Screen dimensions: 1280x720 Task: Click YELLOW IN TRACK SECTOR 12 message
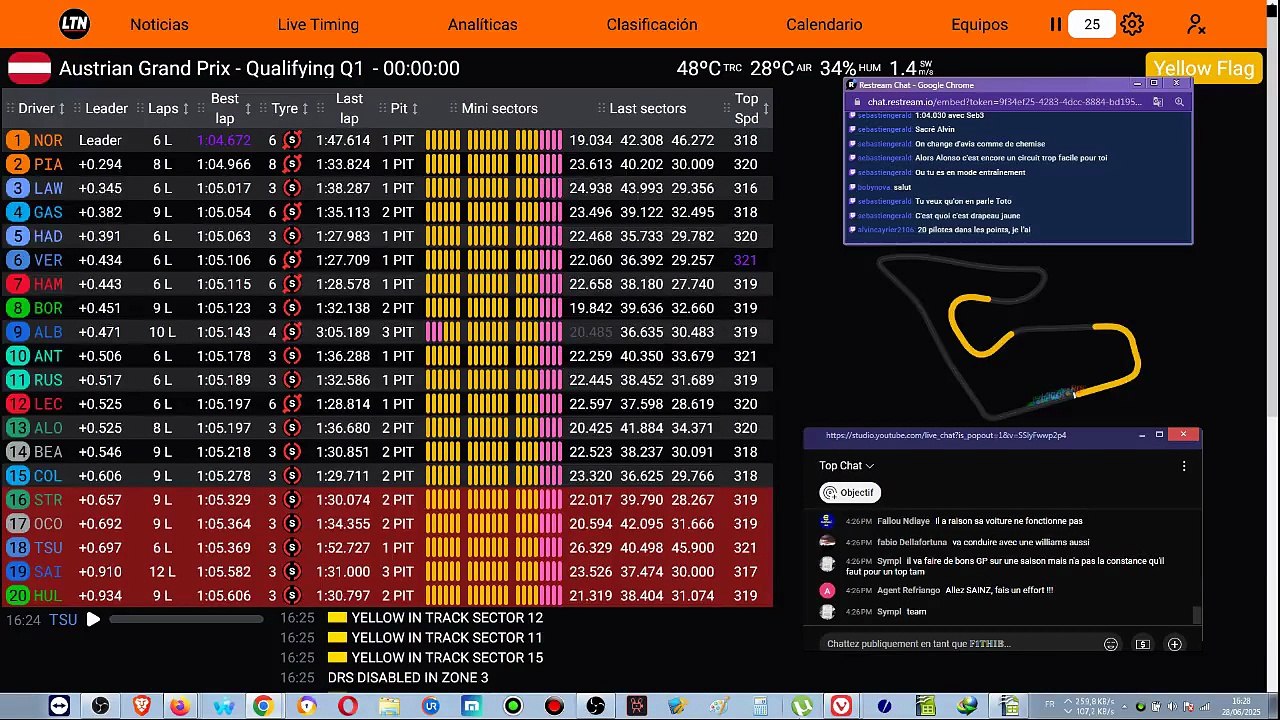(447, 618)
